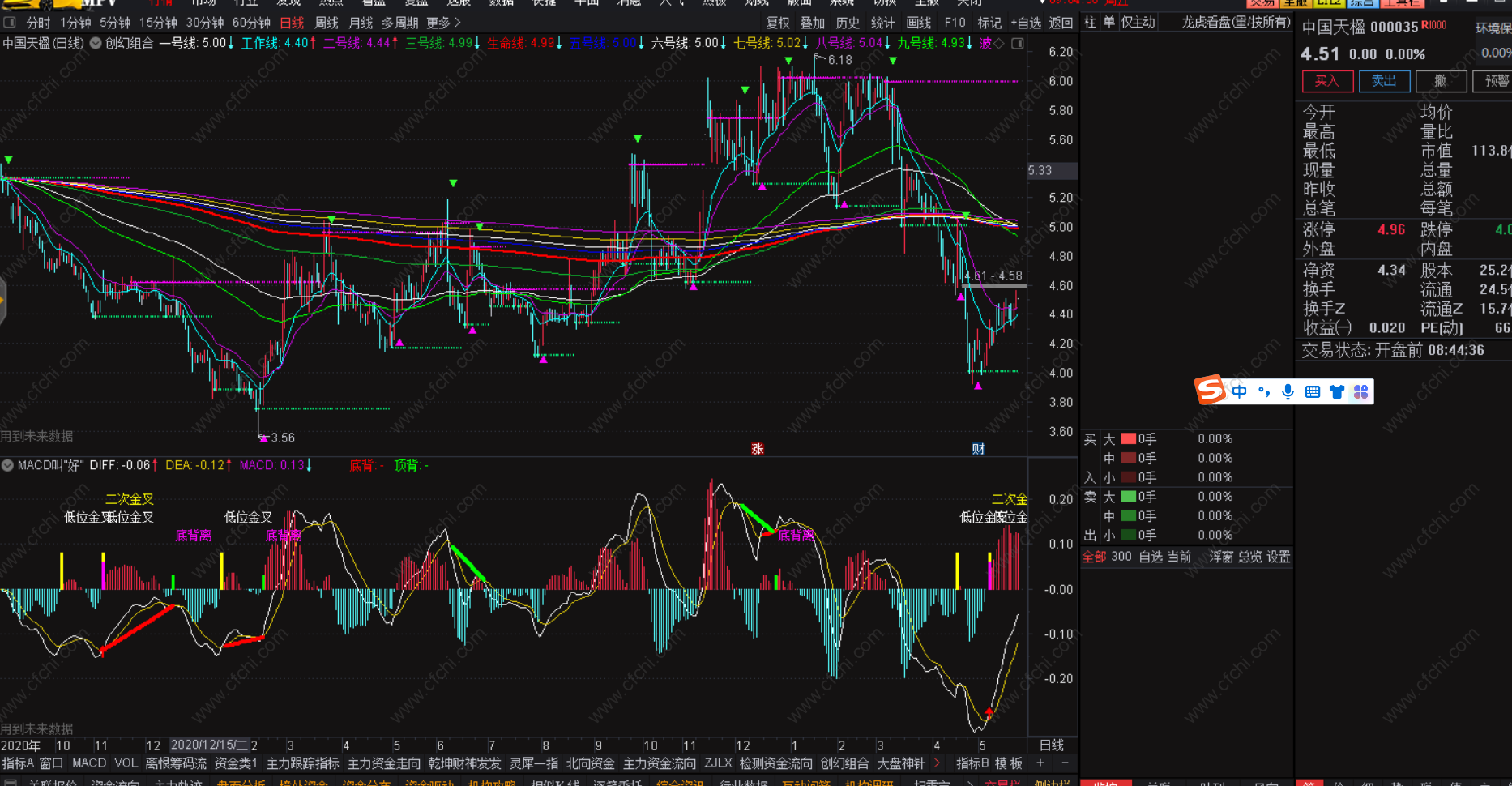Click the 买入 buy button
Image resolution: width=1512 pixels, height=786 pixels.
[x=1327, y=81]
